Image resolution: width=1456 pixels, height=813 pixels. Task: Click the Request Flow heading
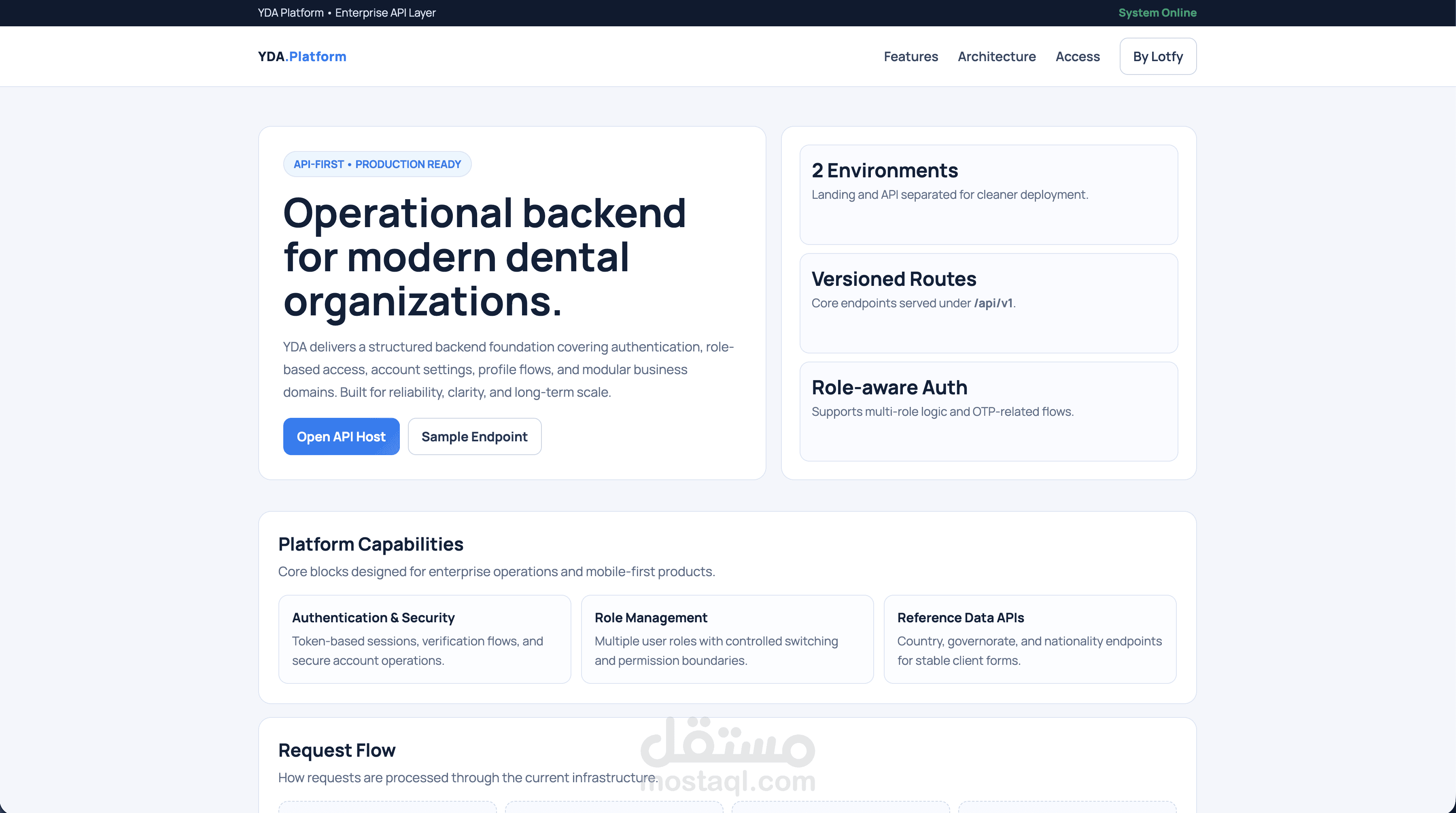337,750
